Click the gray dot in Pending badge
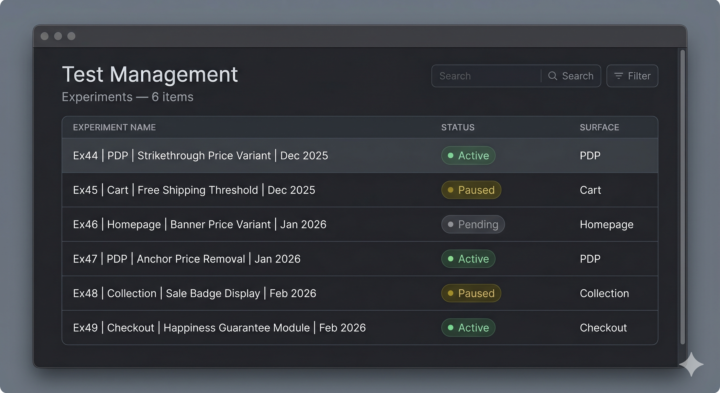Screen dimensions: 720x393 tap(450, 225)
